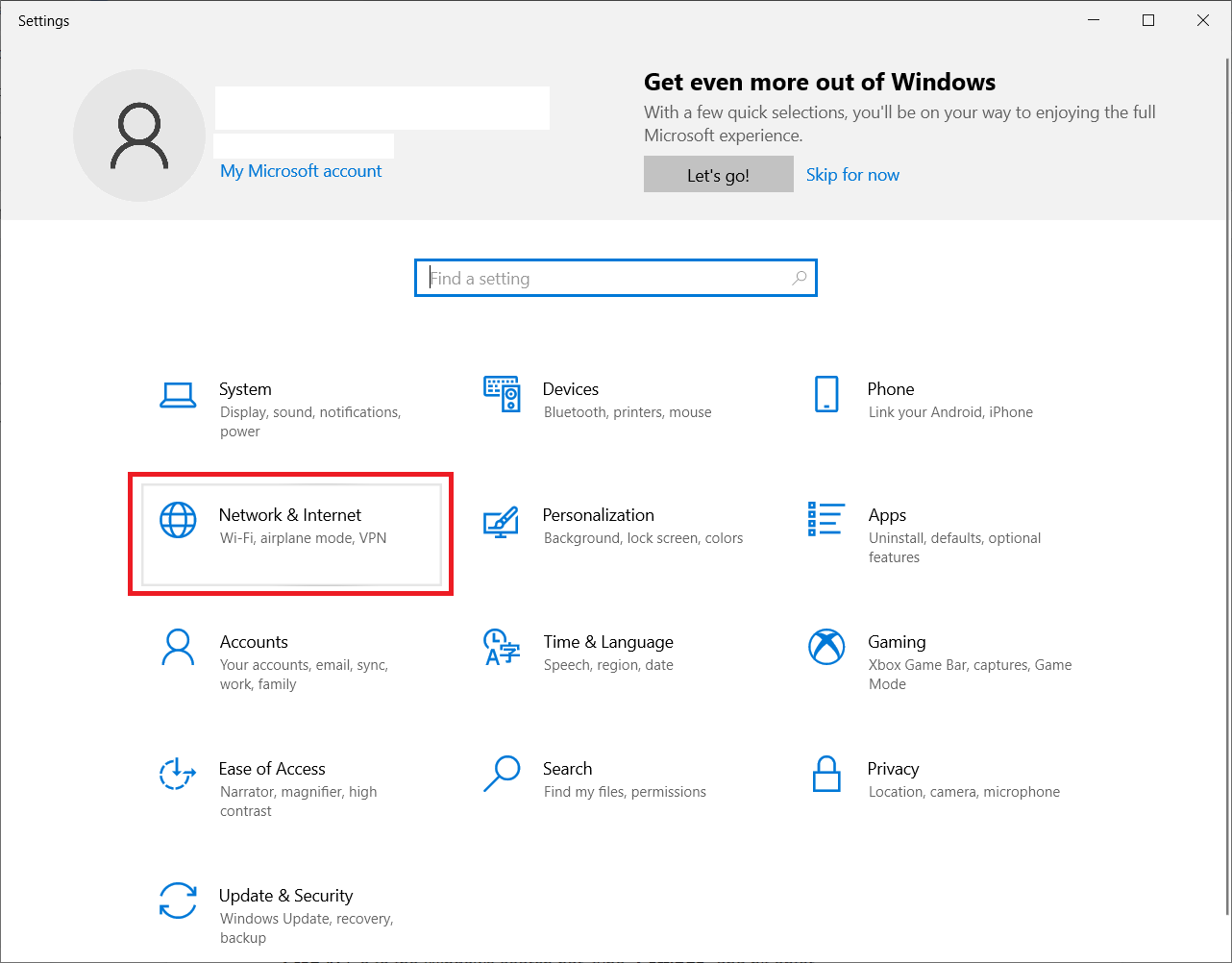Open System settings laptop icon

tap(178, 395)
